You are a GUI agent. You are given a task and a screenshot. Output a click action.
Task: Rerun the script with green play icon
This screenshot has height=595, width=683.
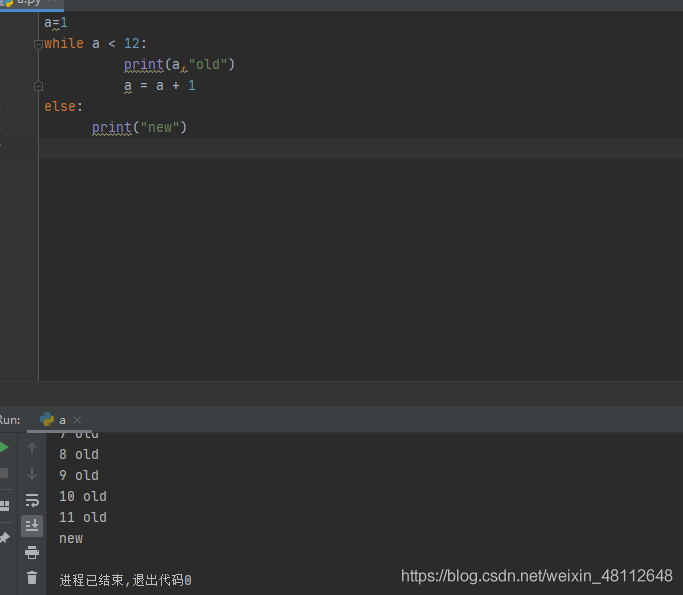click(x=3, y=447)
